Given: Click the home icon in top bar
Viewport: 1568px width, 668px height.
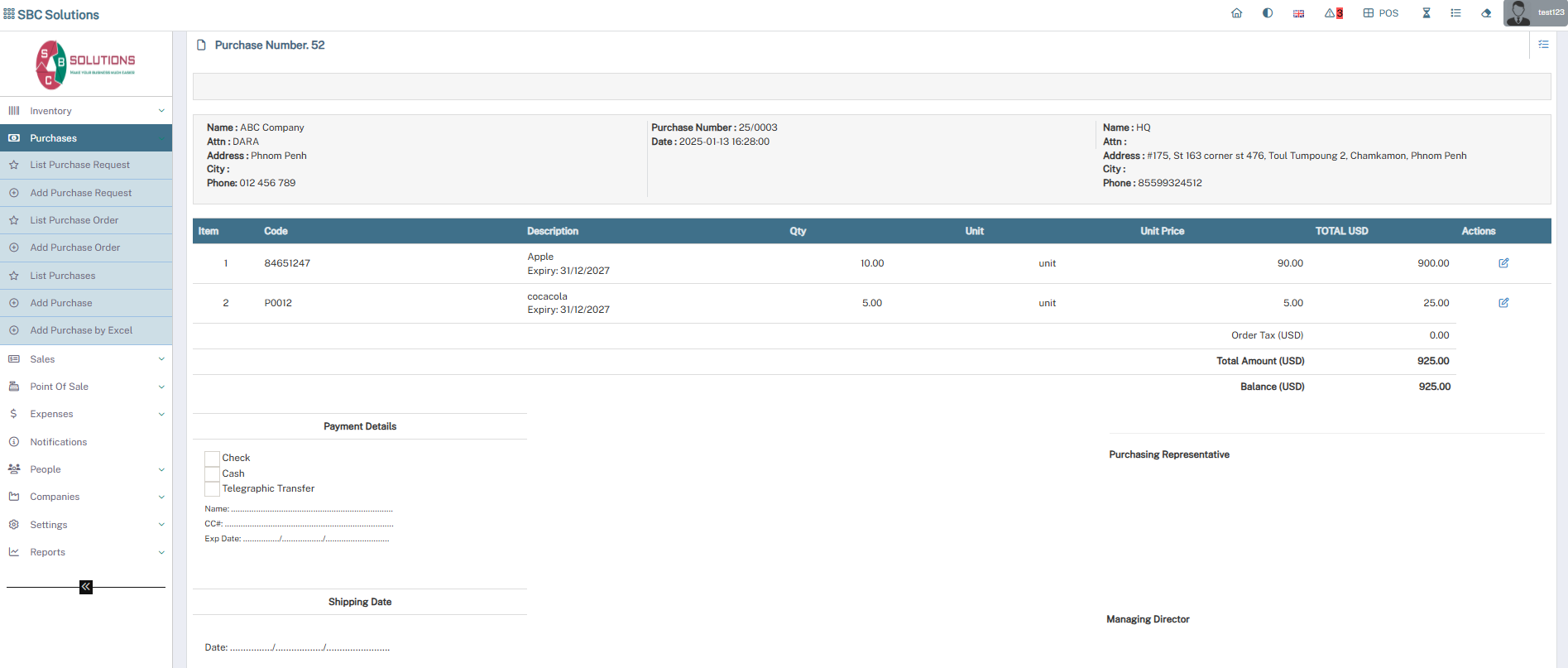Looking at the screenshot, I should point(1236,13).
